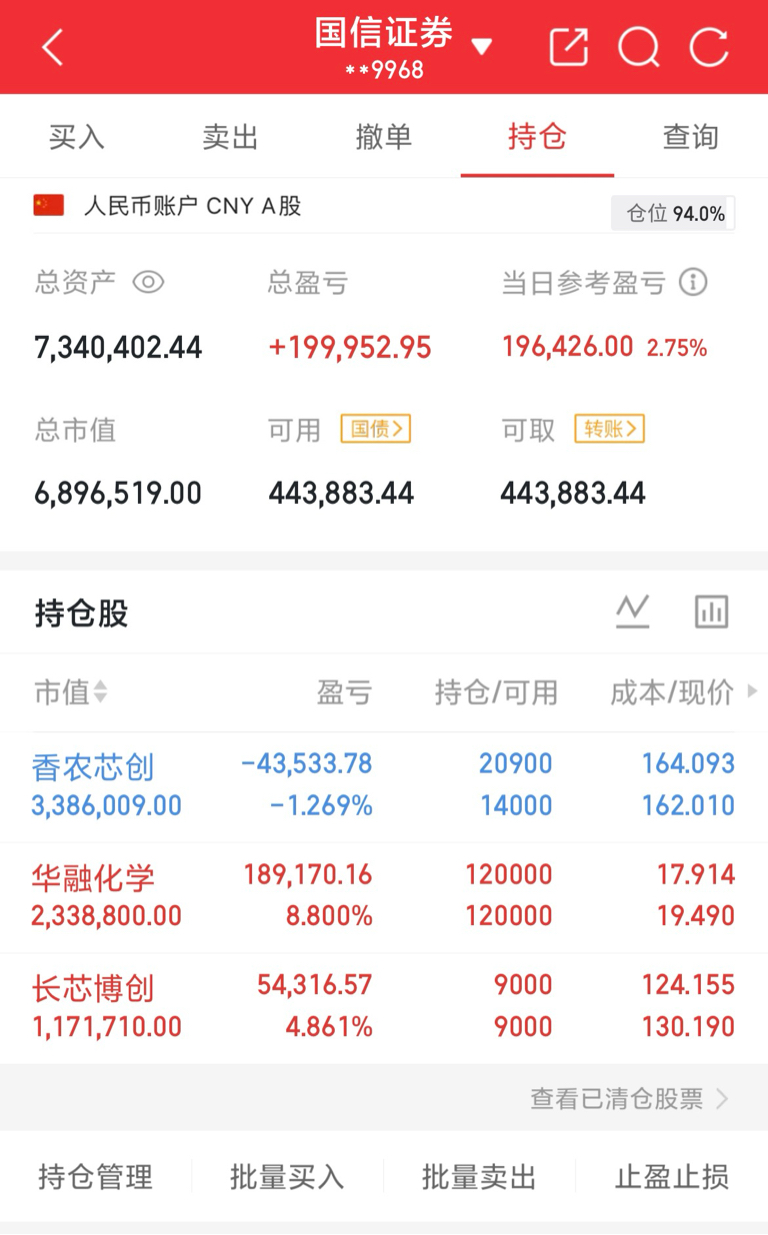Open 持仓管理
The image size is (768, 1235).
click(x=96, y=1177)
